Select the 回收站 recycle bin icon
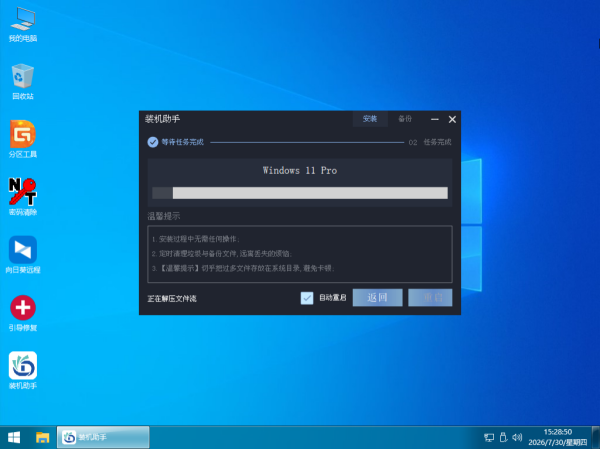 (x=23, y=82)
